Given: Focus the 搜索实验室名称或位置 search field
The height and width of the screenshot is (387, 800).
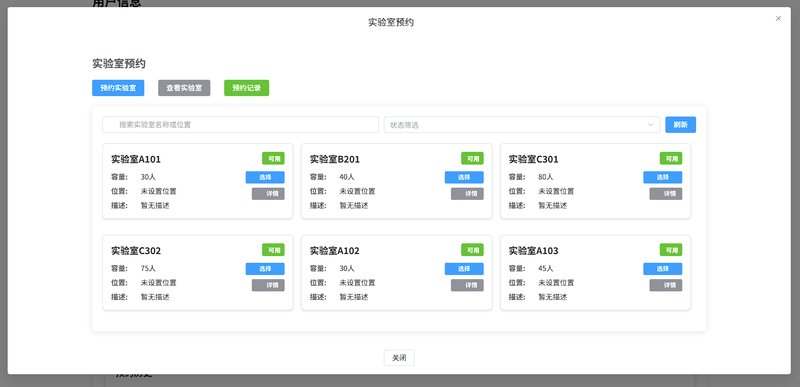Looking at the screenshot, I should coord(240,125).
